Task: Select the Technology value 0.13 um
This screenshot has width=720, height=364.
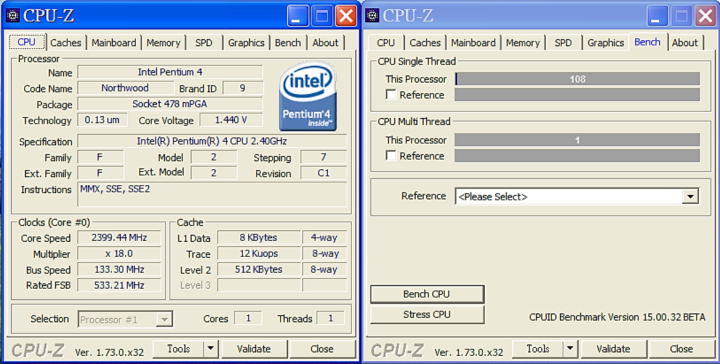Action: pos(102,120)
